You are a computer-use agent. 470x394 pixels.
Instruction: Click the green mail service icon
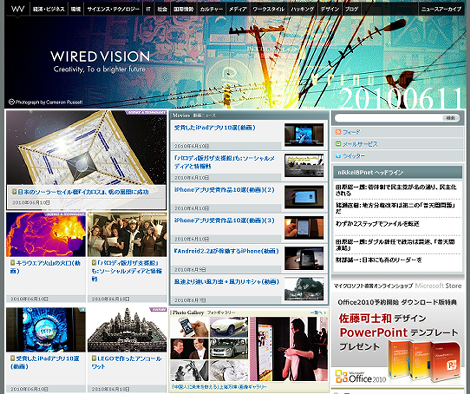338,144
